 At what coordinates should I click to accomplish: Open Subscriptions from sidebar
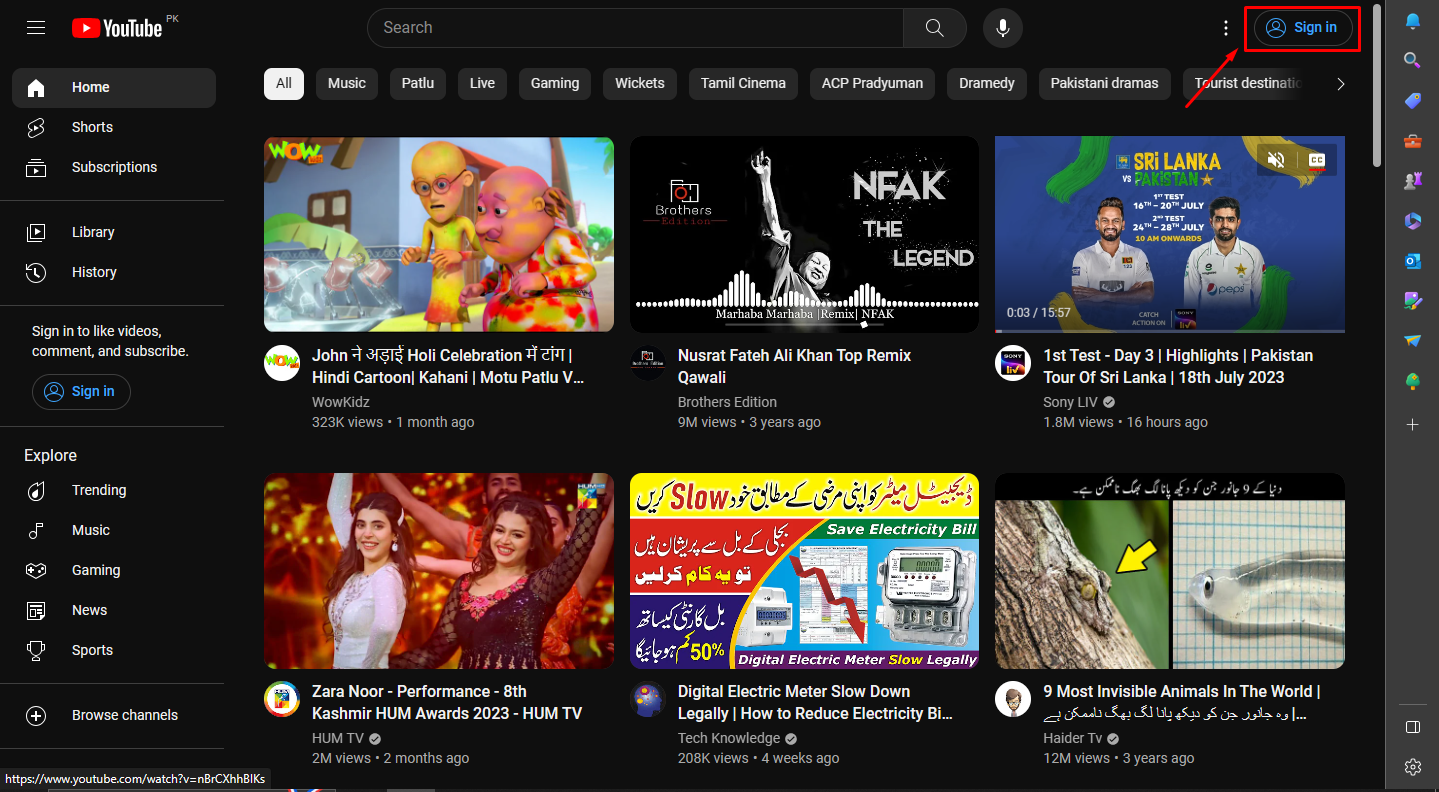pos(114,167)
